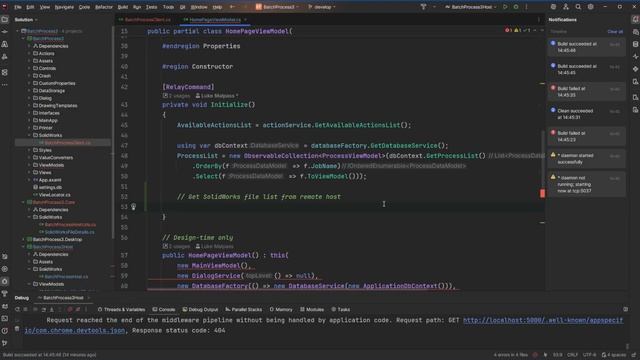Open the Terminal tool window icon

5,318
